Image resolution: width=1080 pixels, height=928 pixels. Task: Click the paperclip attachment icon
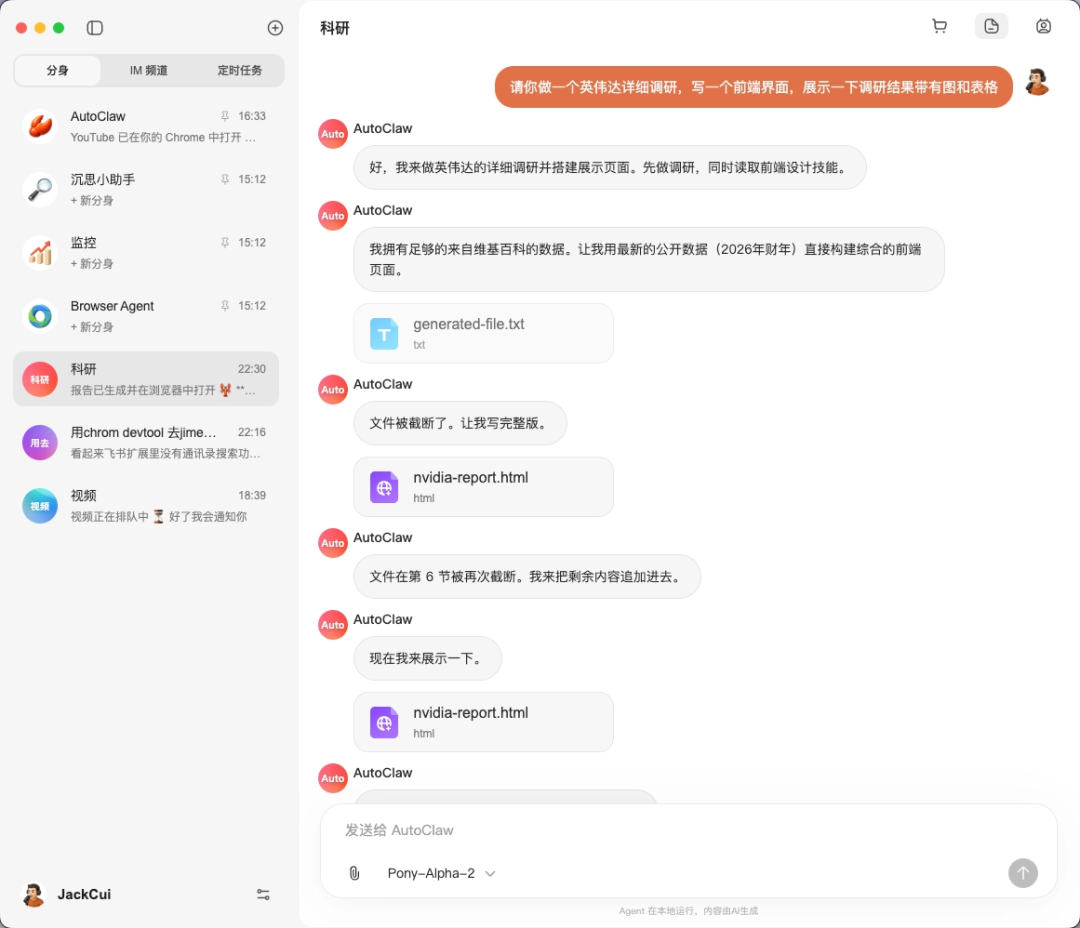[x=354, y=873]
